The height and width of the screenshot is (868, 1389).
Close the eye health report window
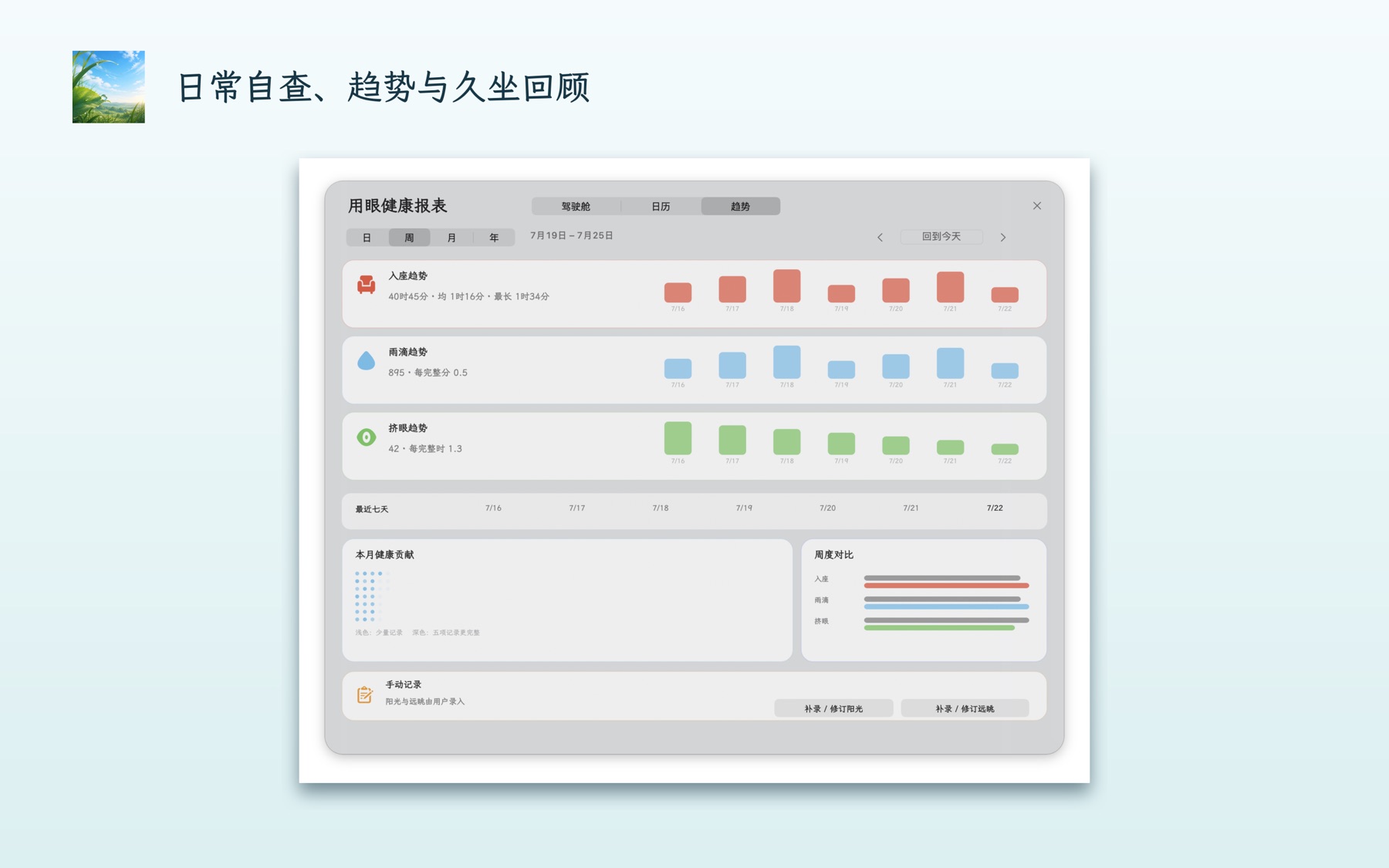pos(1036,206)
